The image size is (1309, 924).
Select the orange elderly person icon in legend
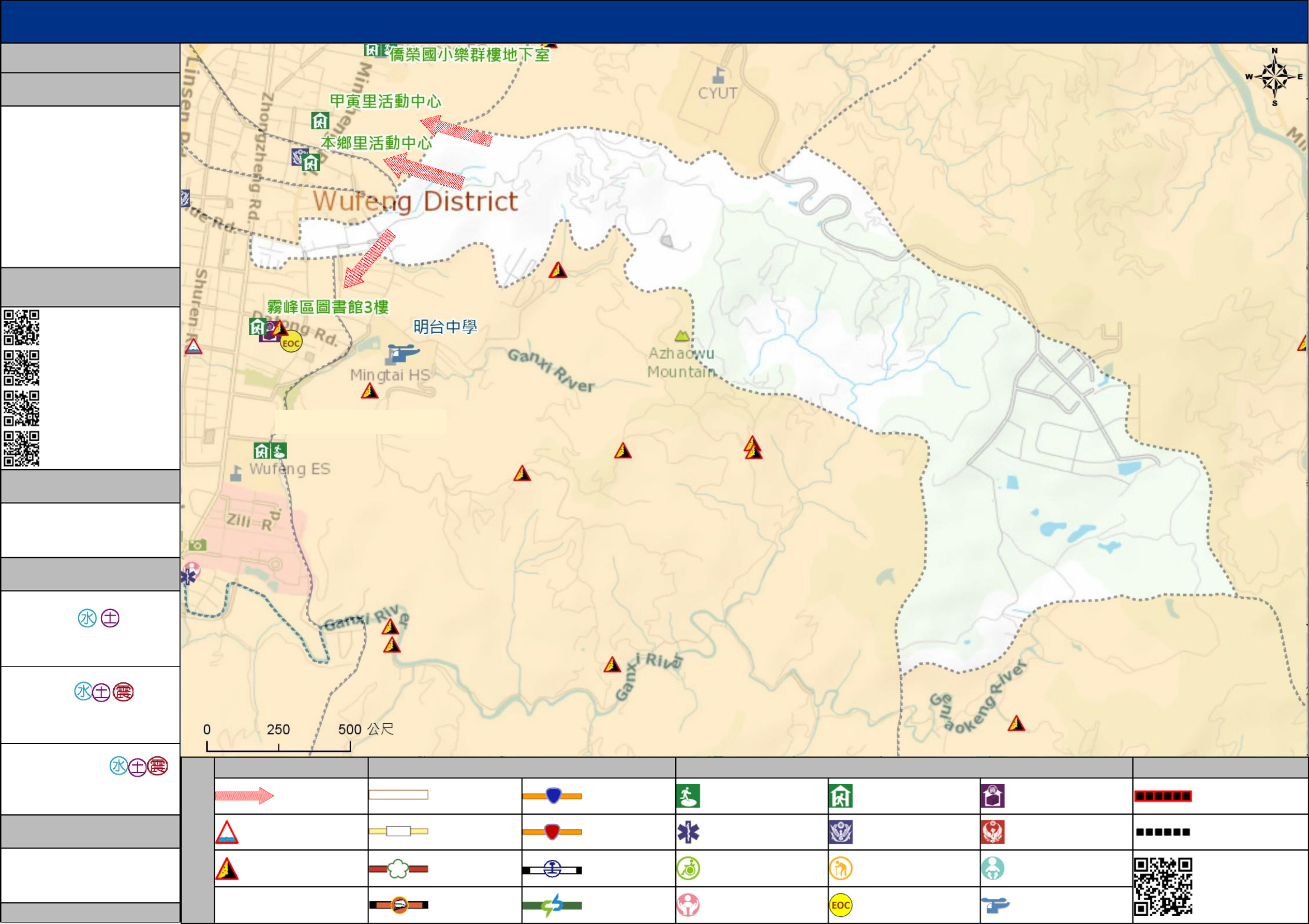click(x=841, y=869)
